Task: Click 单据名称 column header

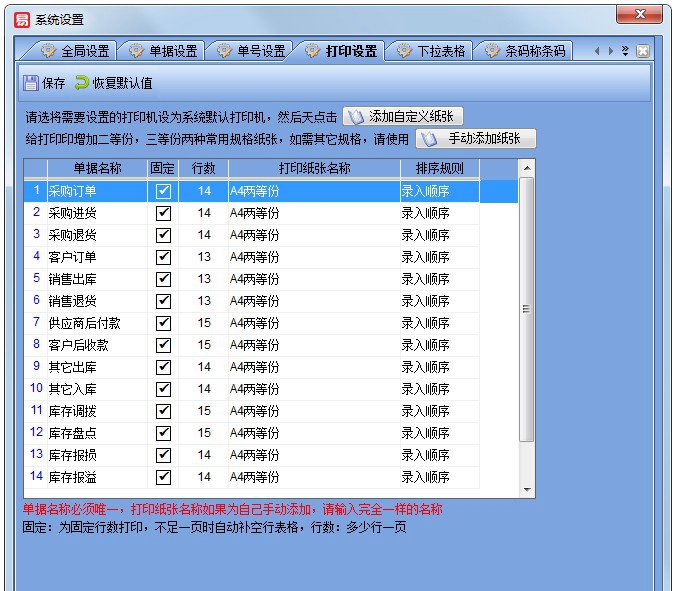Action: tap(97, 168)
